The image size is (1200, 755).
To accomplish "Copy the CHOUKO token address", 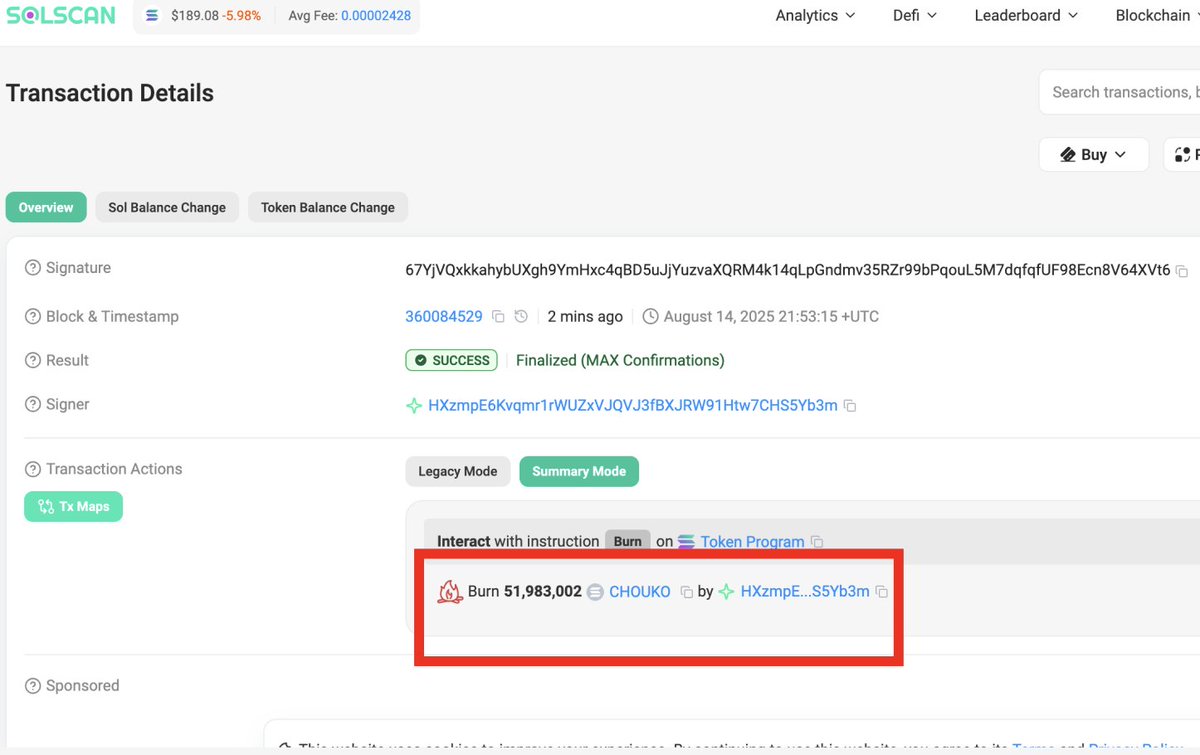I will (686, 592).
